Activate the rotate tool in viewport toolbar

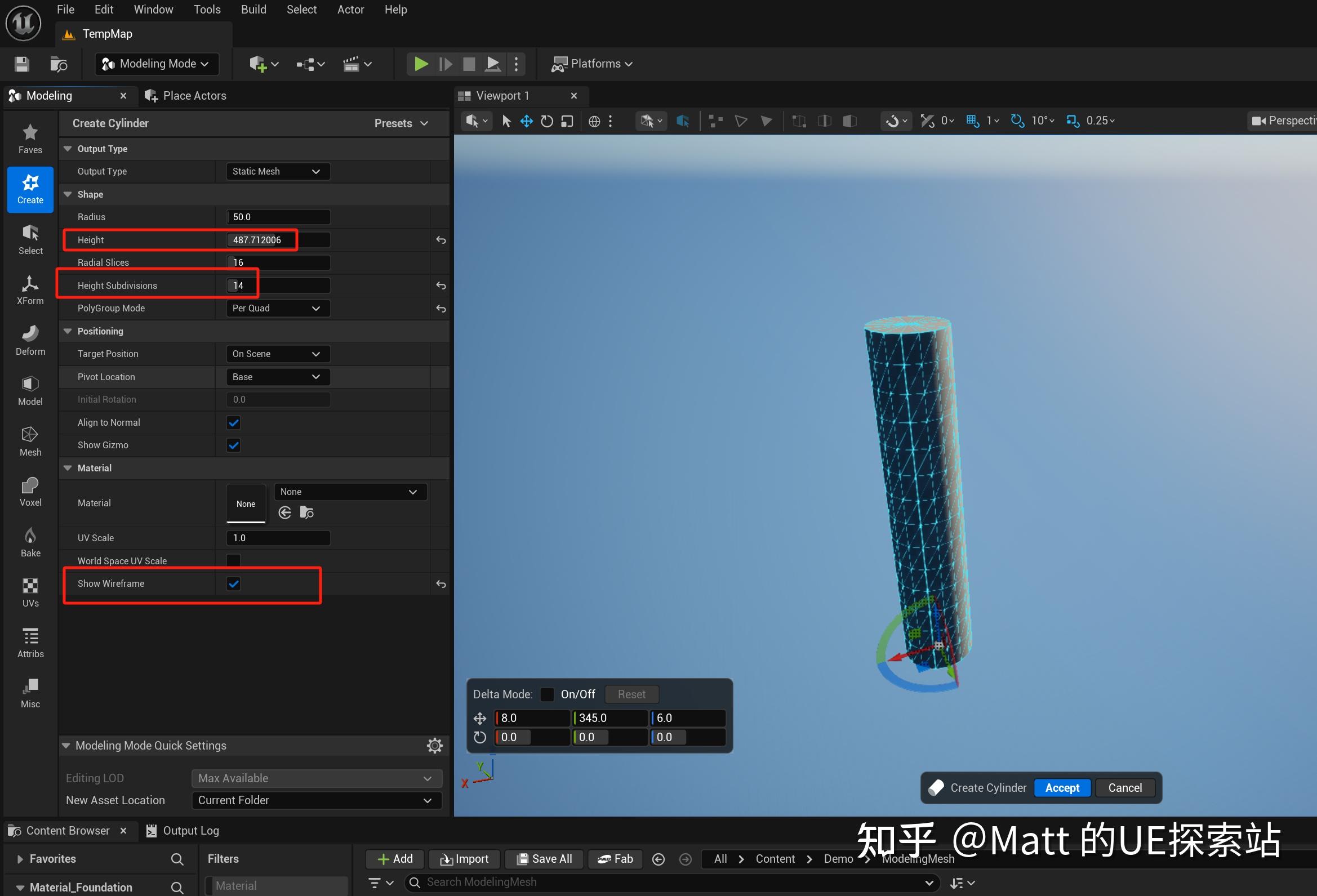[x=546, y=121]
